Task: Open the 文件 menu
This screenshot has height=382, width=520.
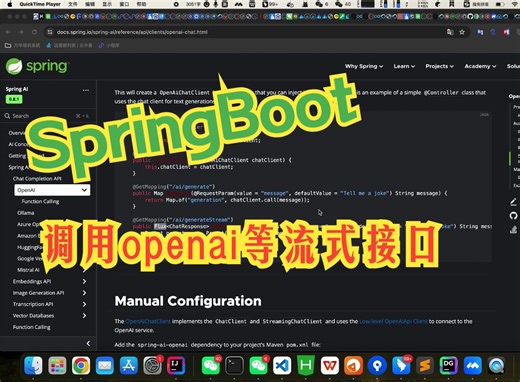Action: 73,4
